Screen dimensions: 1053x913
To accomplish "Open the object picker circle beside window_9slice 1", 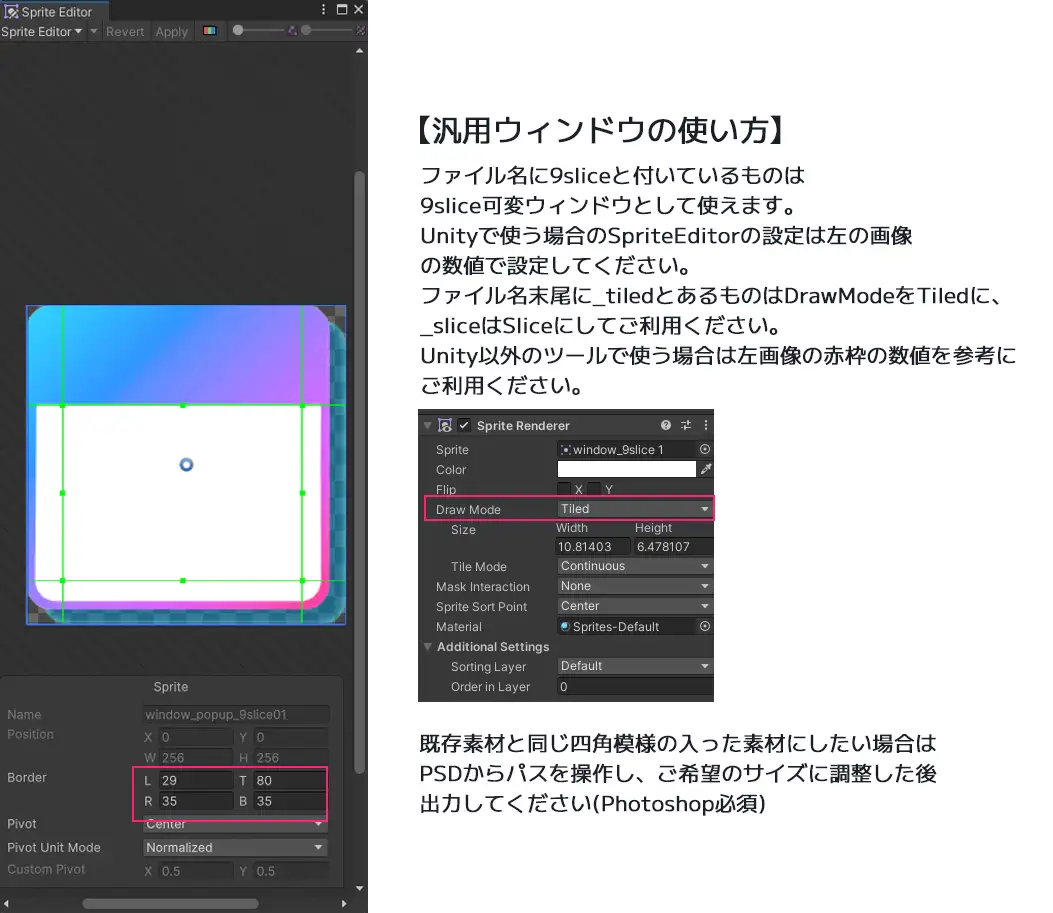I will coord(707,448).
